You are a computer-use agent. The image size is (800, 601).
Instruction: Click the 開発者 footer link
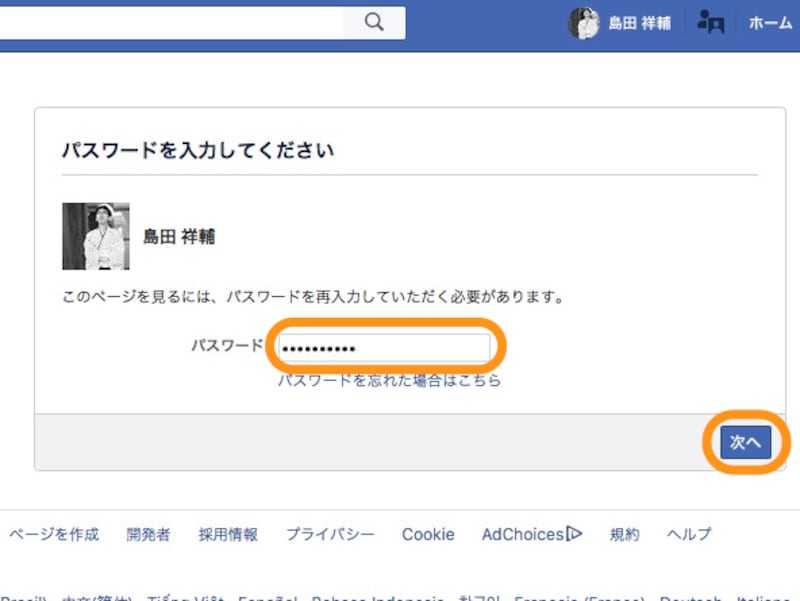pyautogui.click(x=148, y=534)
